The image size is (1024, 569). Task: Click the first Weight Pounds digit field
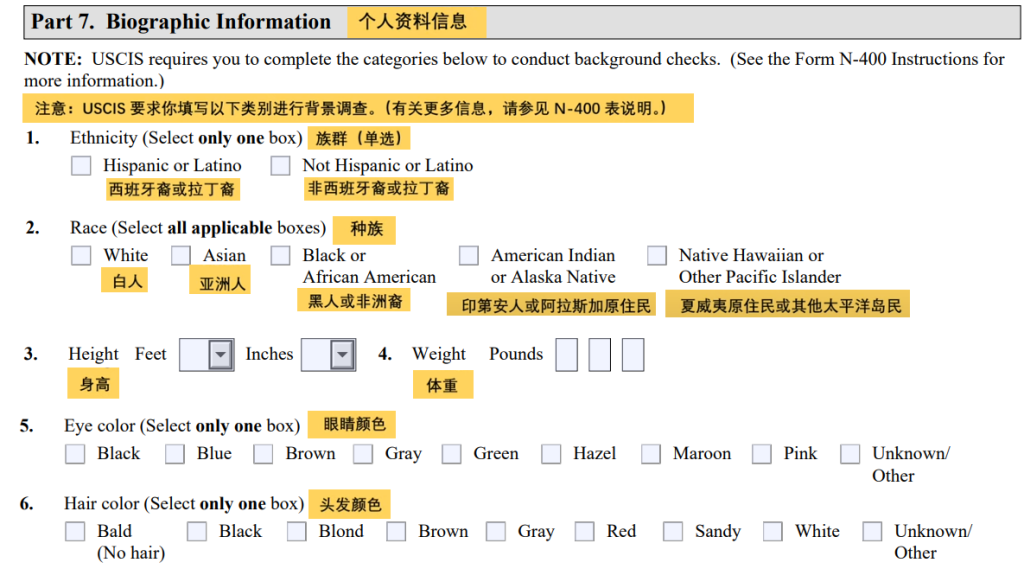click(567, 355)
